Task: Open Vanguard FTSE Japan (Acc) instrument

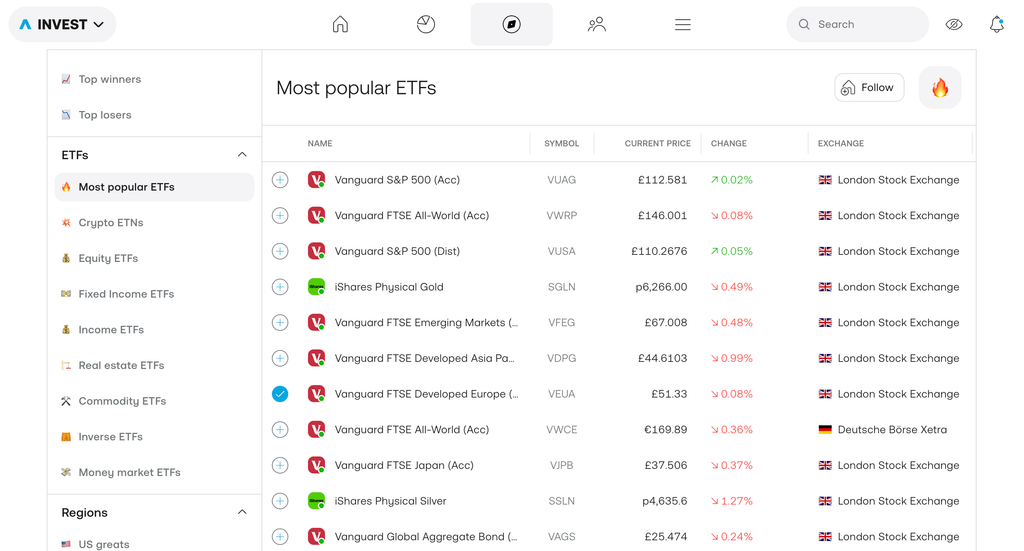Action: tap(404, 465)
